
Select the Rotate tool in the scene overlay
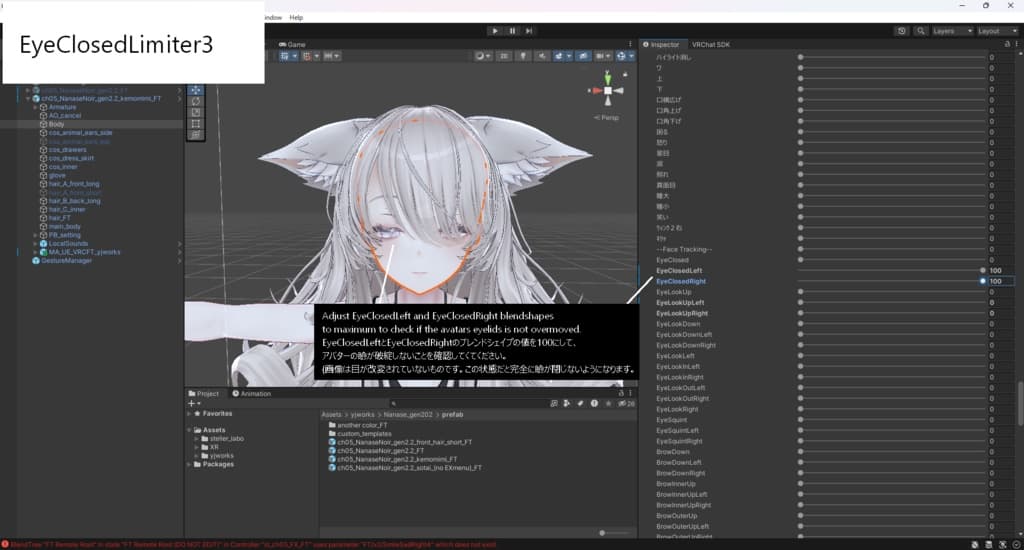[x=195, y=101]
